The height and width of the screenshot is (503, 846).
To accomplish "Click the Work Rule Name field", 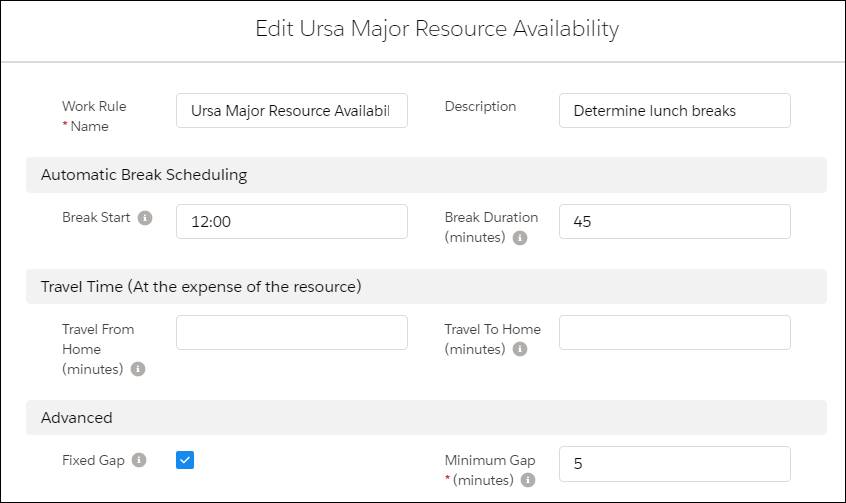I will point(292,111).
